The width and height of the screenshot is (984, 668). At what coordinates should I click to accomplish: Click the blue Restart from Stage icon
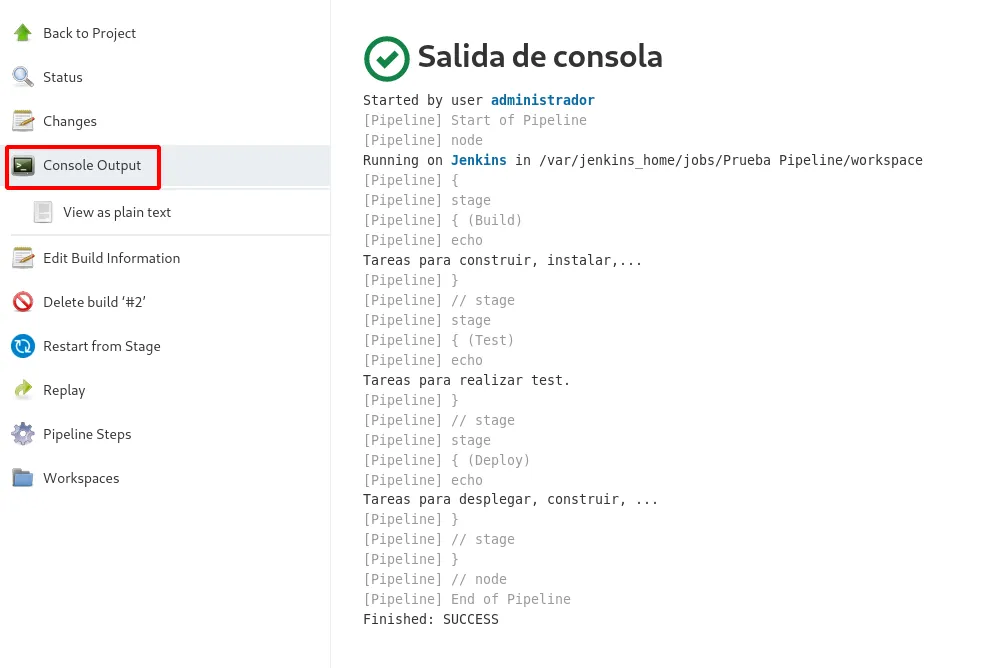[23, 346]
